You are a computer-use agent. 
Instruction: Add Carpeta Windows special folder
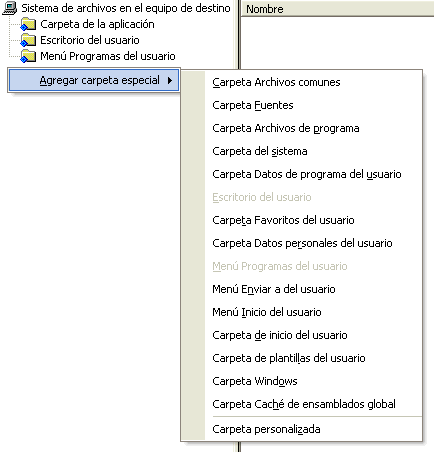coord(255,381)
